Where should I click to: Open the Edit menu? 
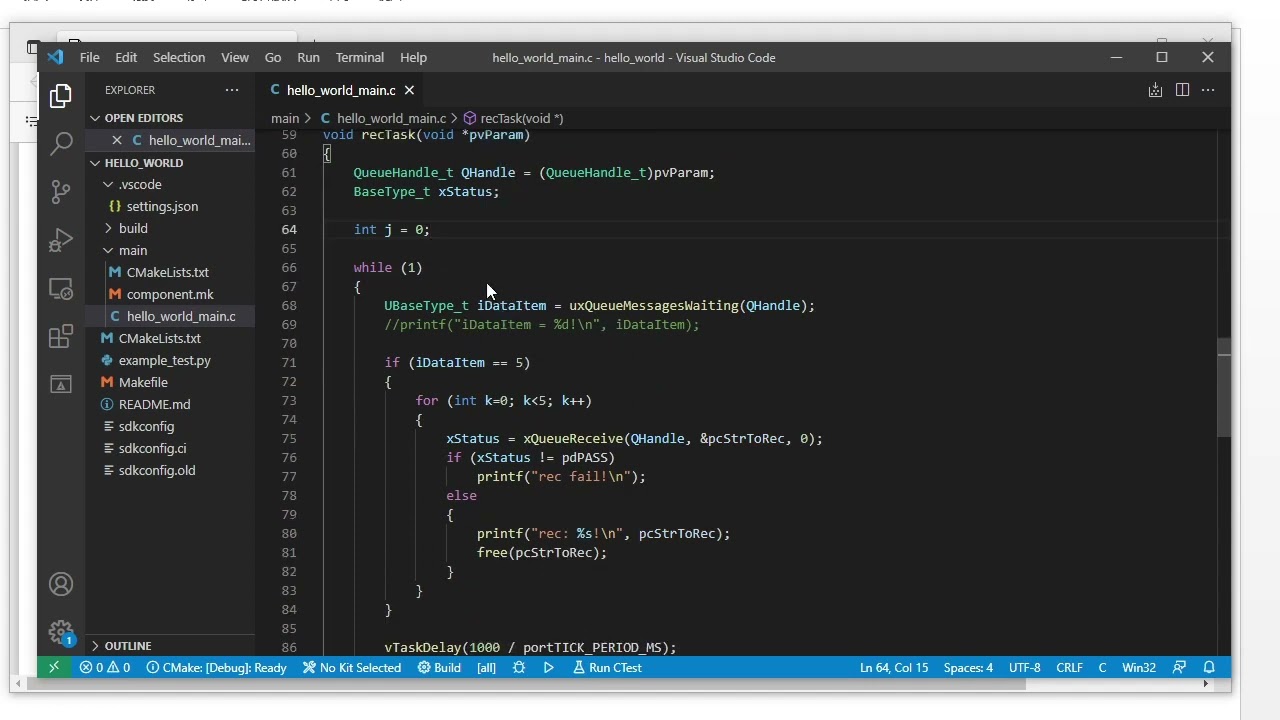point(126,57)
